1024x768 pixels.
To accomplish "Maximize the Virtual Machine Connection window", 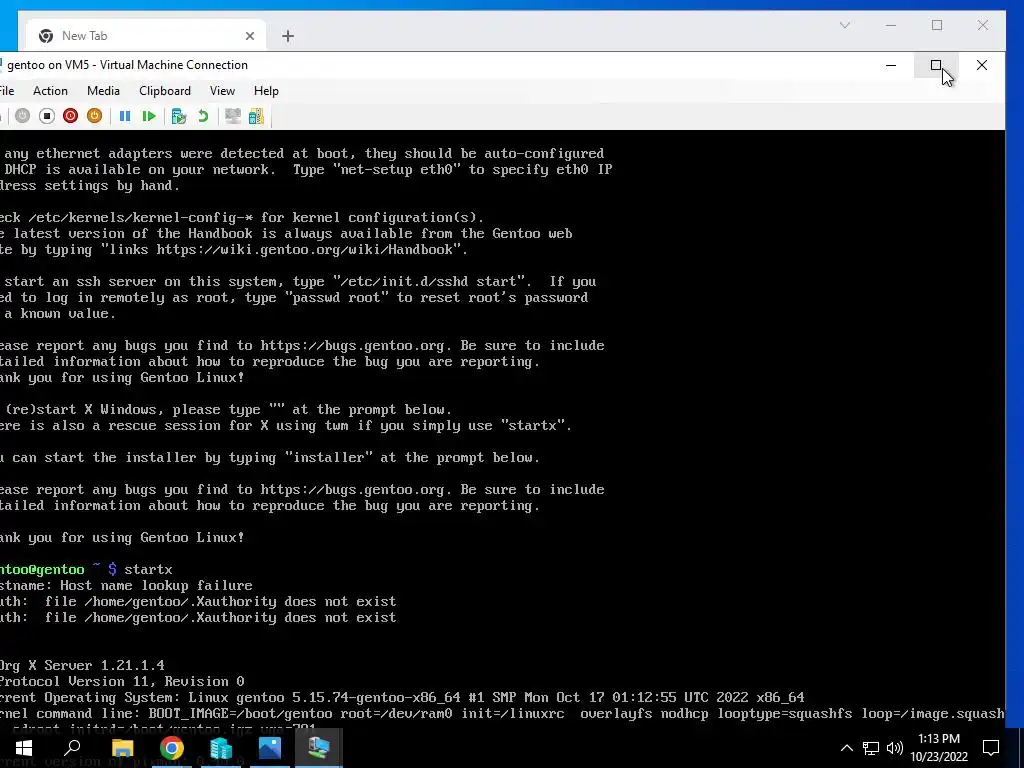I will pyautogui.click(x=936, y=65).
